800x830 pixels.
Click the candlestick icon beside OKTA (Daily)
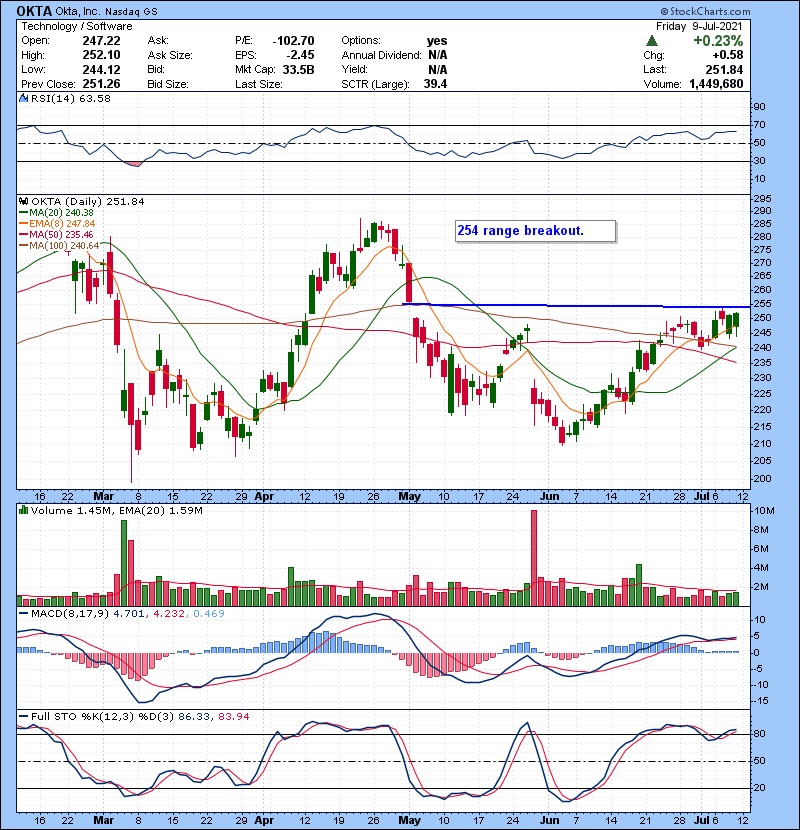coord(24,202)
